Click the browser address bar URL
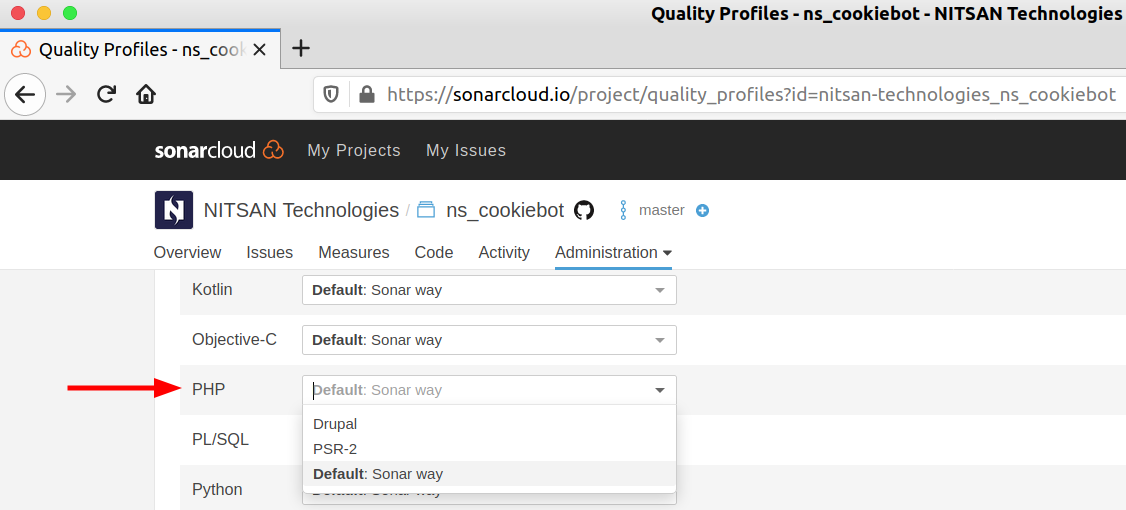This screenshot has height=510, width=1126. 750,95
